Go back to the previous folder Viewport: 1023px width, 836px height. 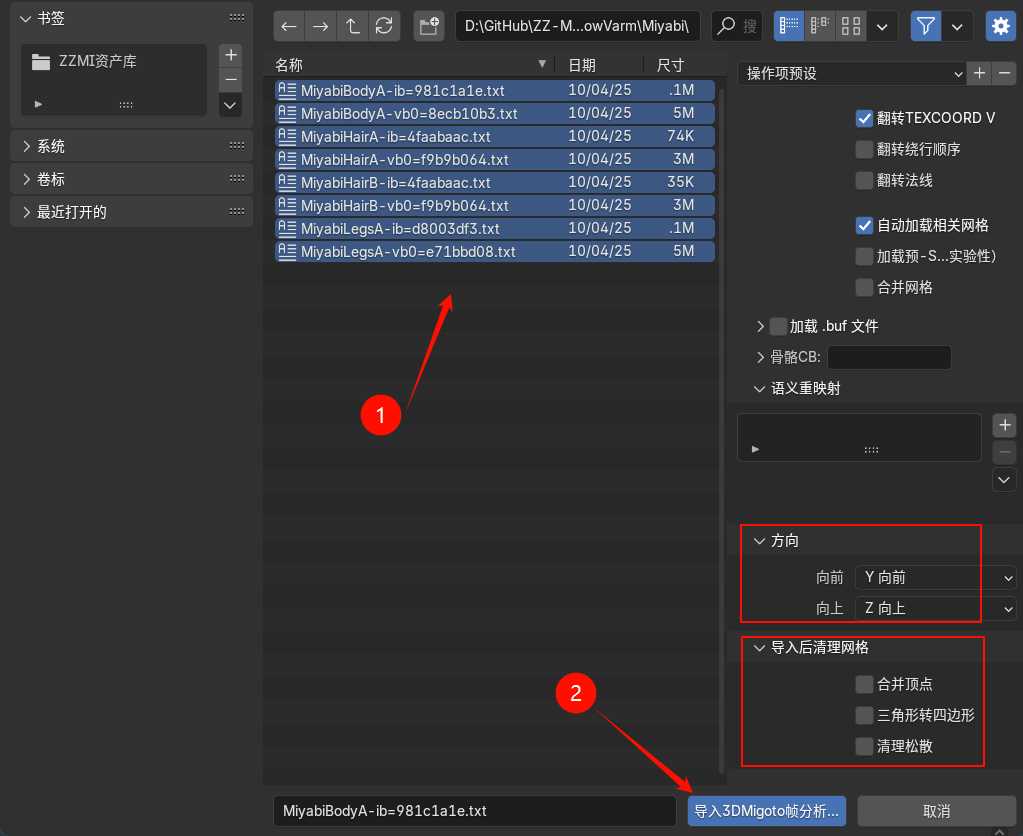click(x=287, y=26)
